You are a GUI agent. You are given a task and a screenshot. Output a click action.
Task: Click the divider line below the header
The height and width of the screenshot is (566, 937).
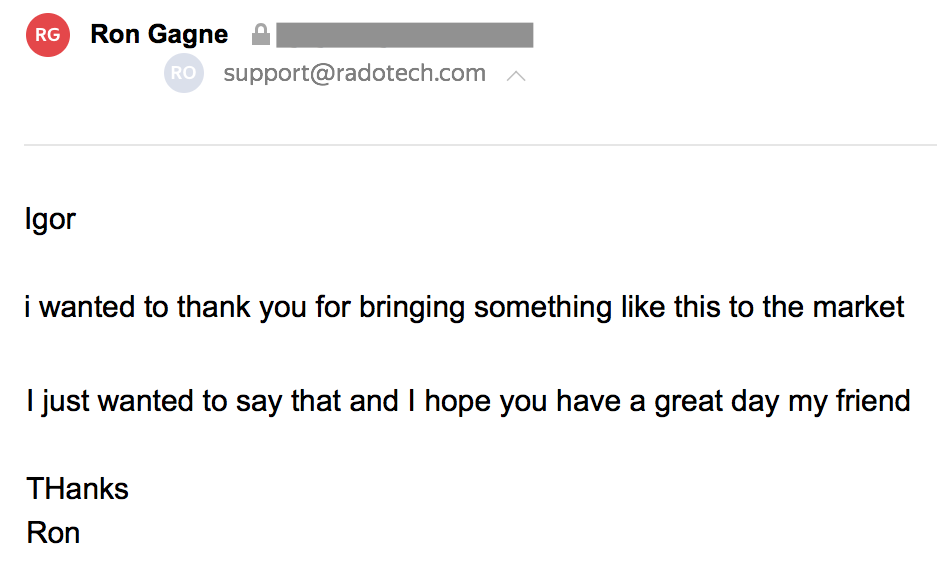coord(480,145)
